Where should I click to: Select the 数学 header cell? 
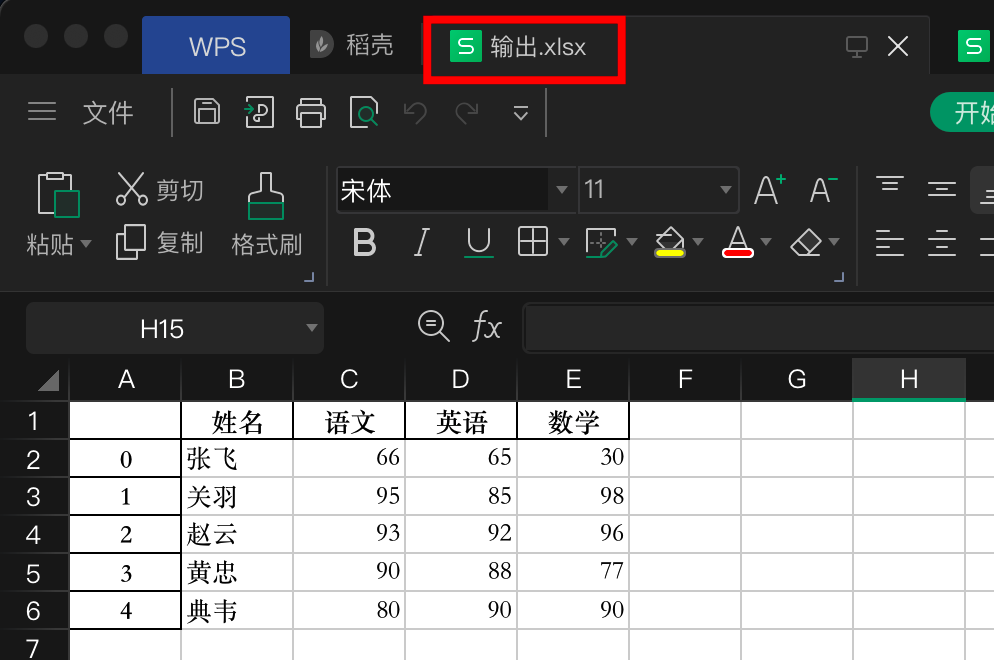pyautogui.click(x=573, y=421)
